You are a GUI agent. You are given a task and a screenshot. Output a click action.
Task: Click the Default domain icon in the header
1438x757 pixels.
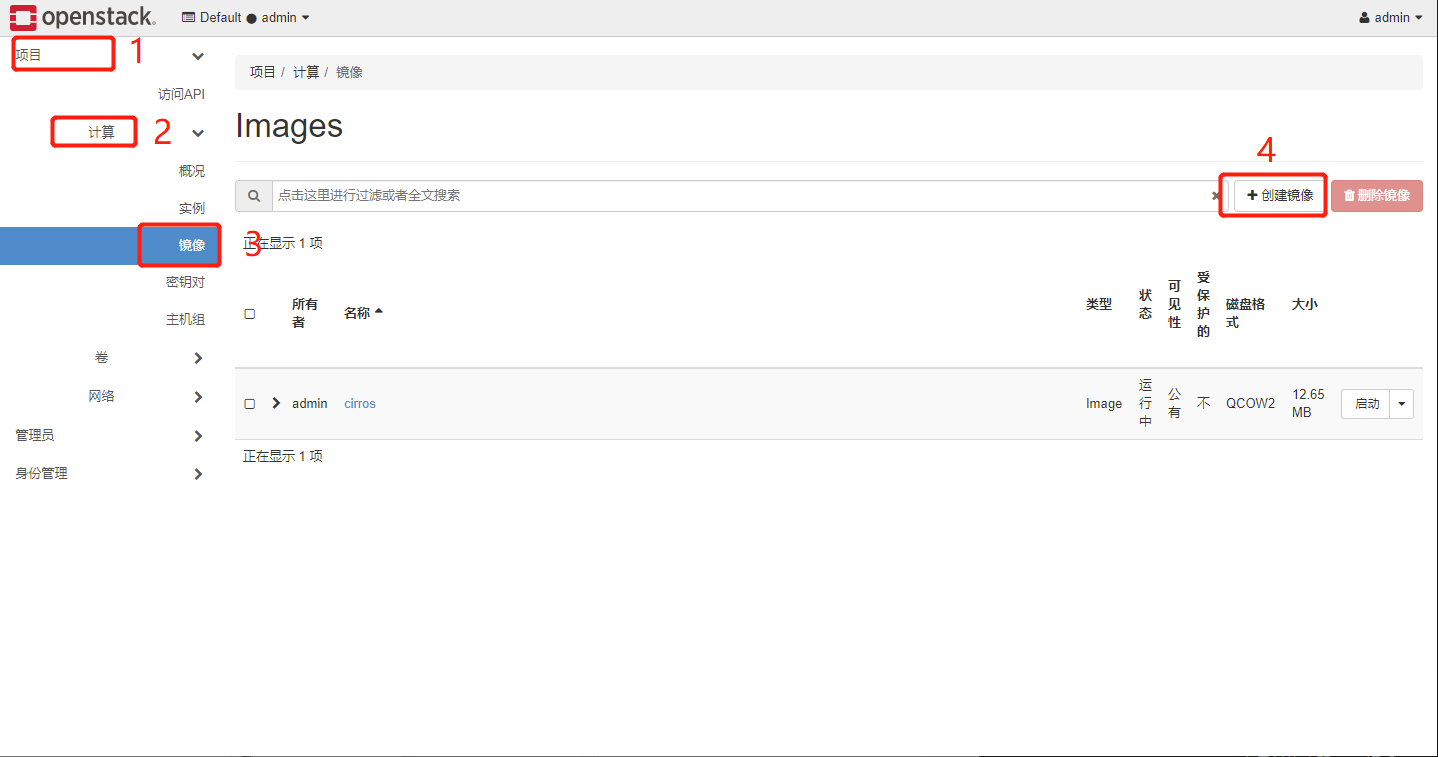[187, 17]
